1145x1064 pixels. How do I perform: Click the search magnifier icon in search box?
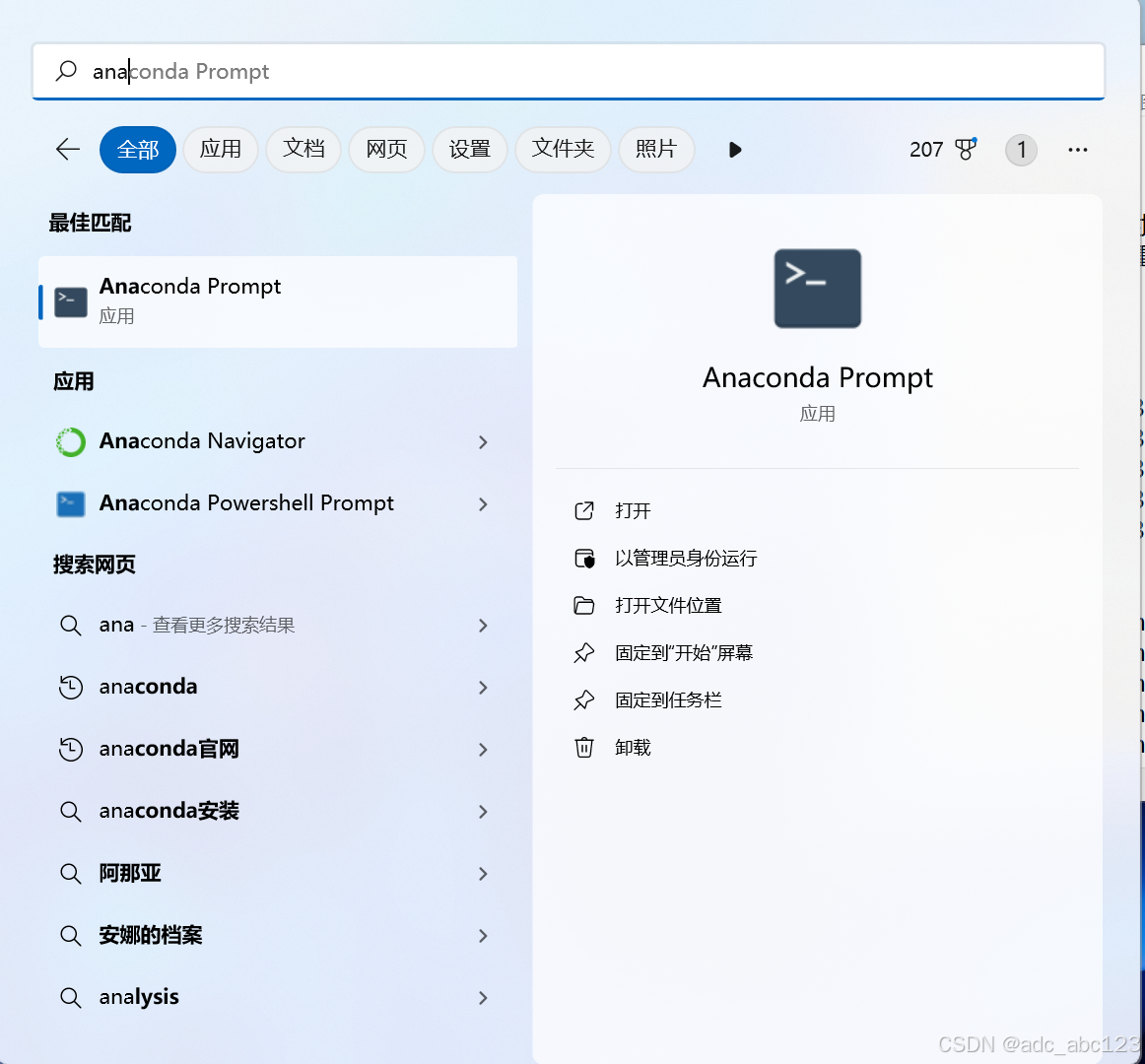point(66,71)
